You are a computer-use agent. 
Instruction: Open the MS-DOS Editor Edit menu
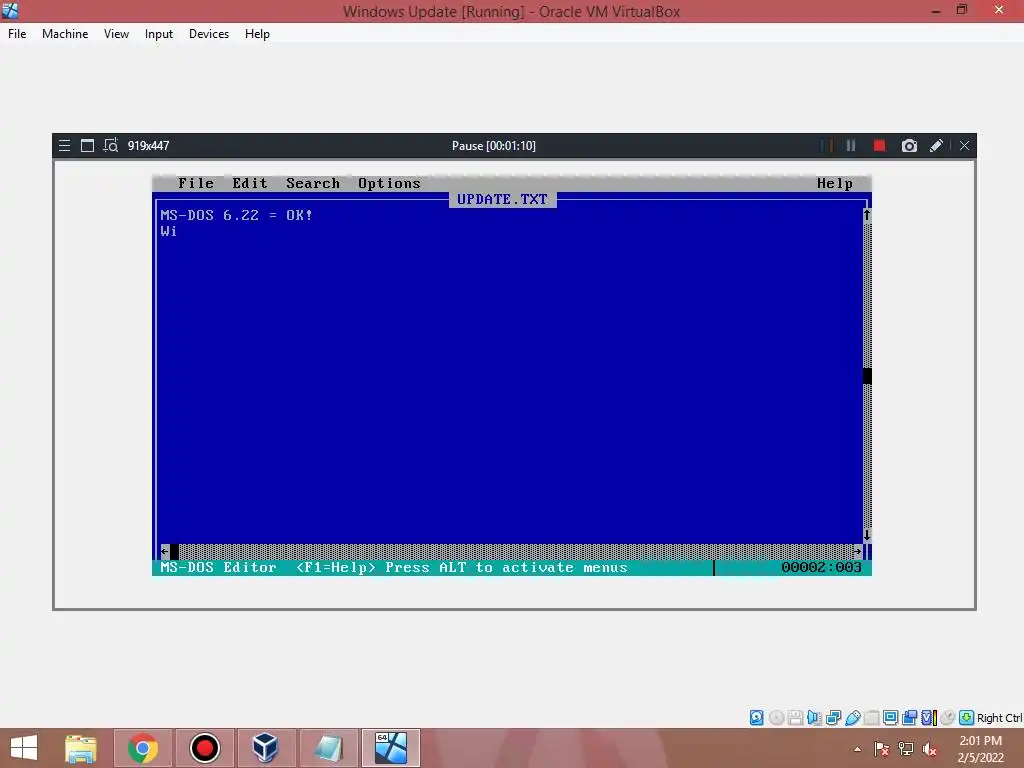click(x=250, y=184)
